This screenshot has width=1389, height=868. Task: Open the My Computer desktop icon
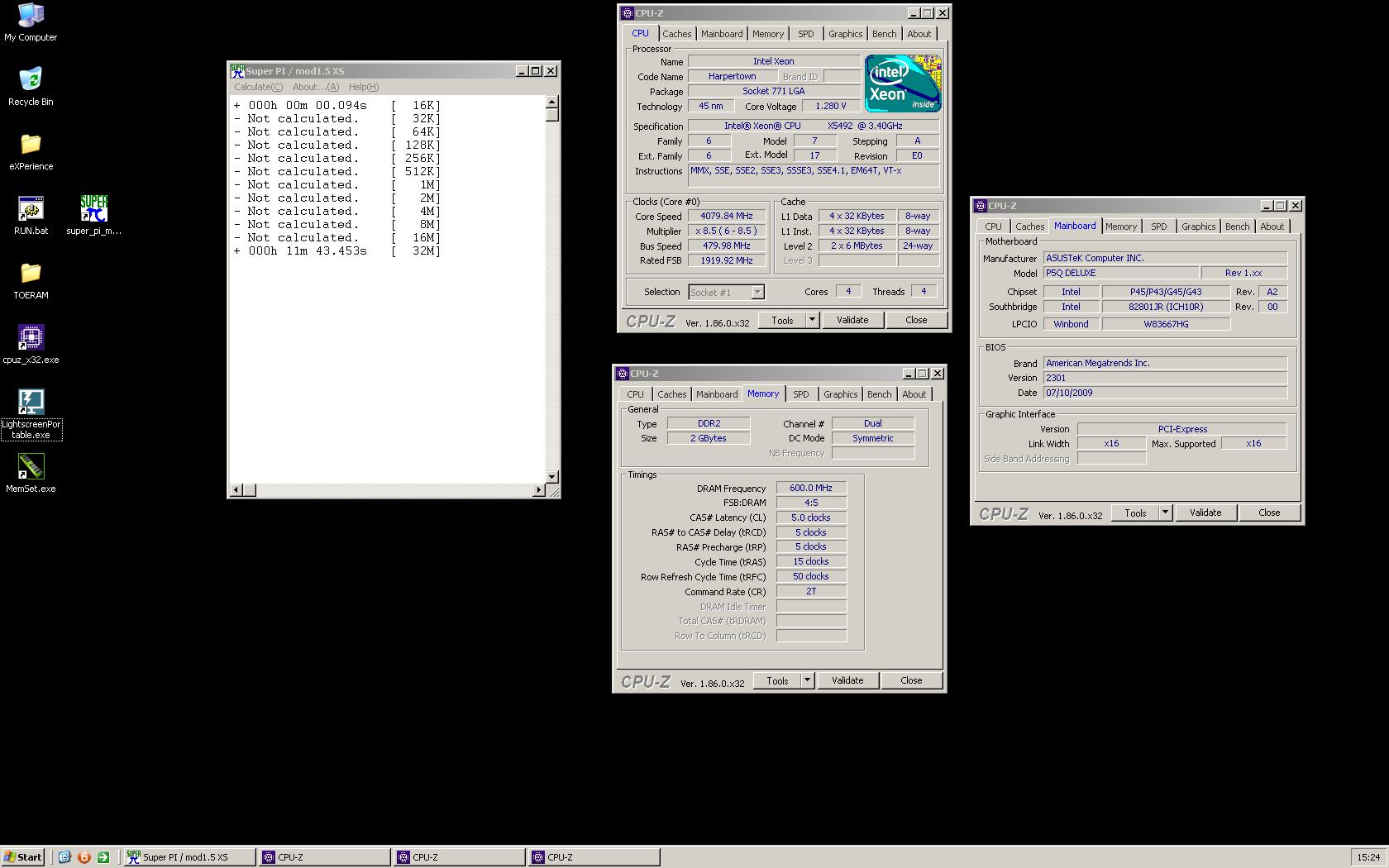click(31, 22)
